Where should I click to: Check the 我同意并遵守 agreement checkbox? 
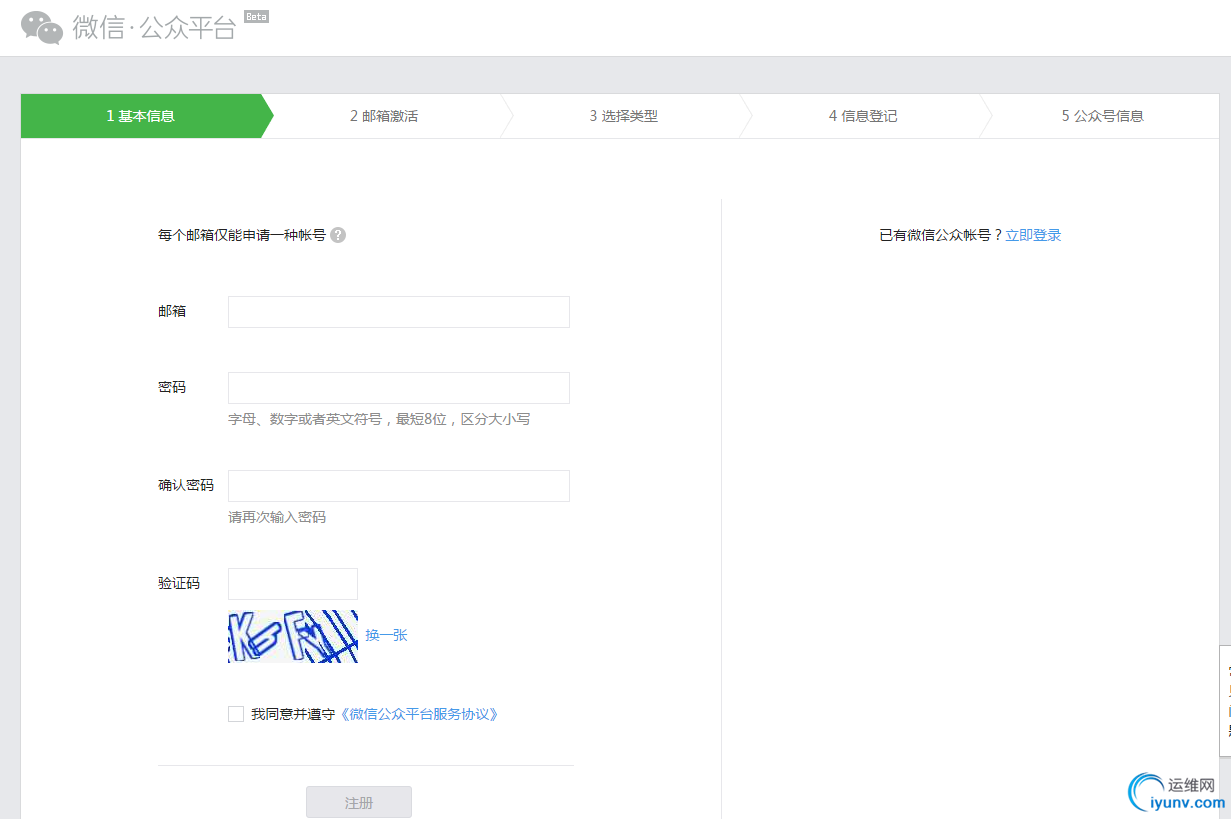click(x=236, y=714)
